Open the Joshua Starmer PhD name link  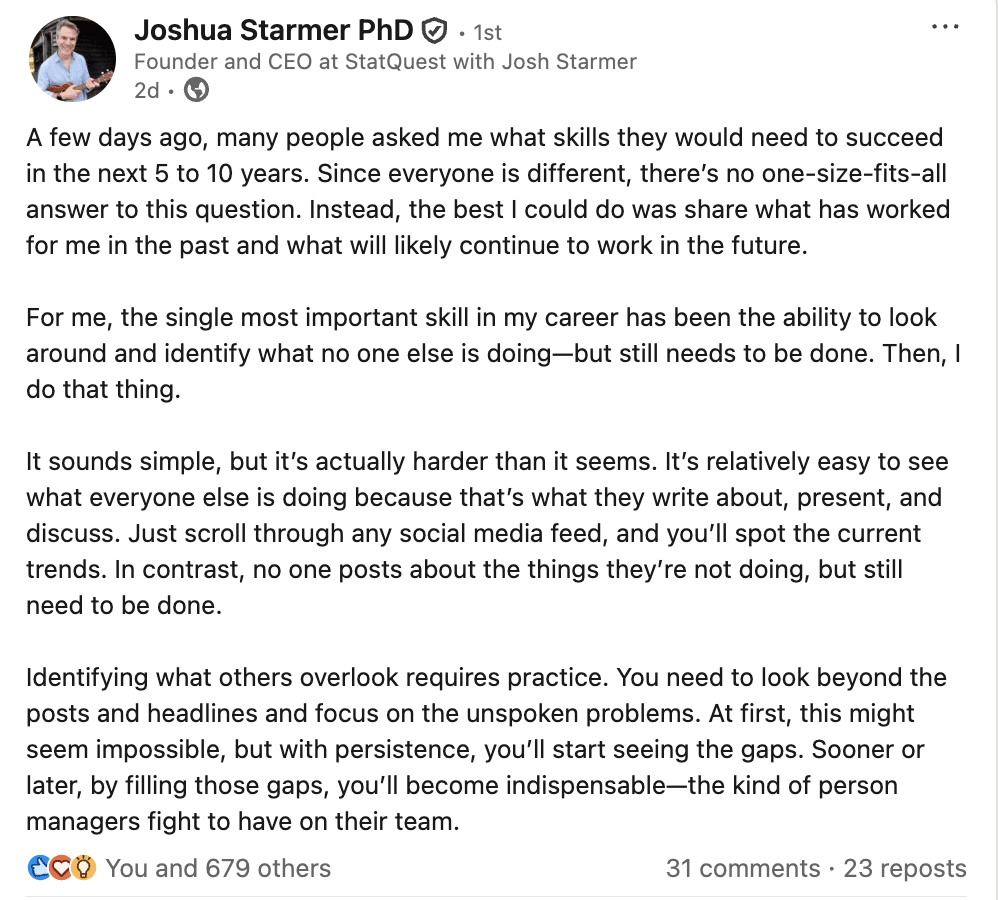tap(274, 30)
